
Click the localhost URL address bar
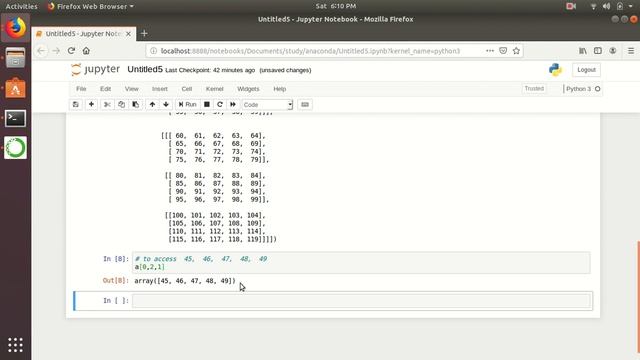[x=310, y=51]
